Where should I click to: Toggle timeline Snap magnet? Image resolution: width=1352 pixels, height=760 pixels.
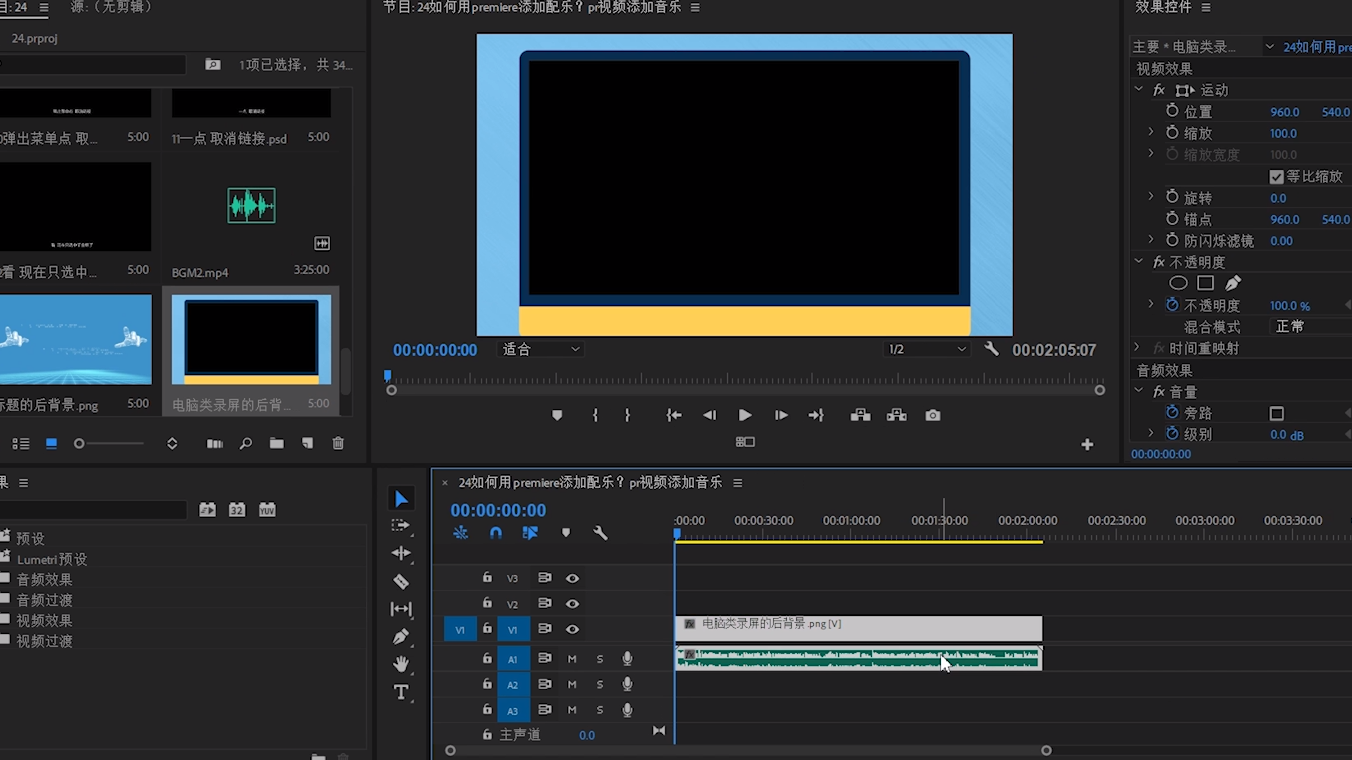tap(495, 533)
